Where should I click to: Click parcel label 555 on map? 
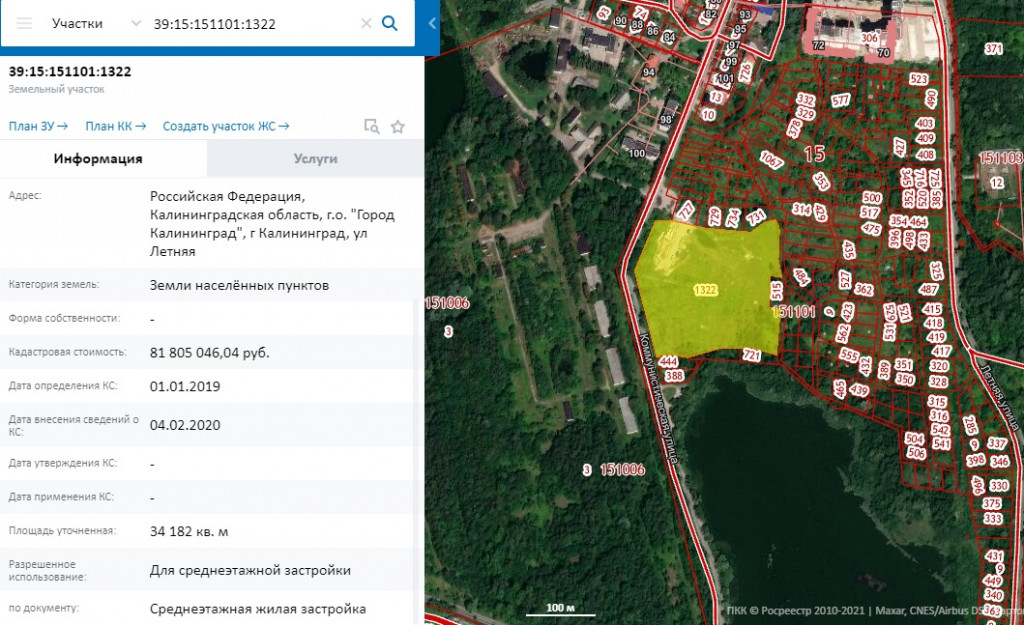[849, 356]
